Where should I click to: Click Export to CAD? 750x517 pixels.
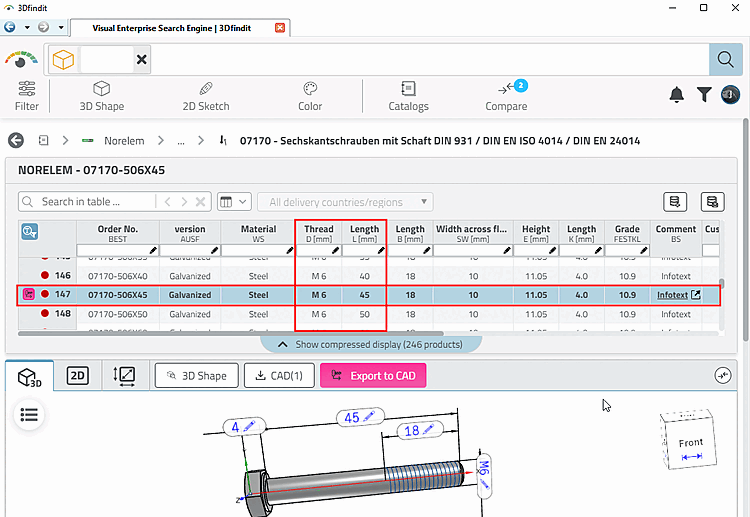[373, 375]
